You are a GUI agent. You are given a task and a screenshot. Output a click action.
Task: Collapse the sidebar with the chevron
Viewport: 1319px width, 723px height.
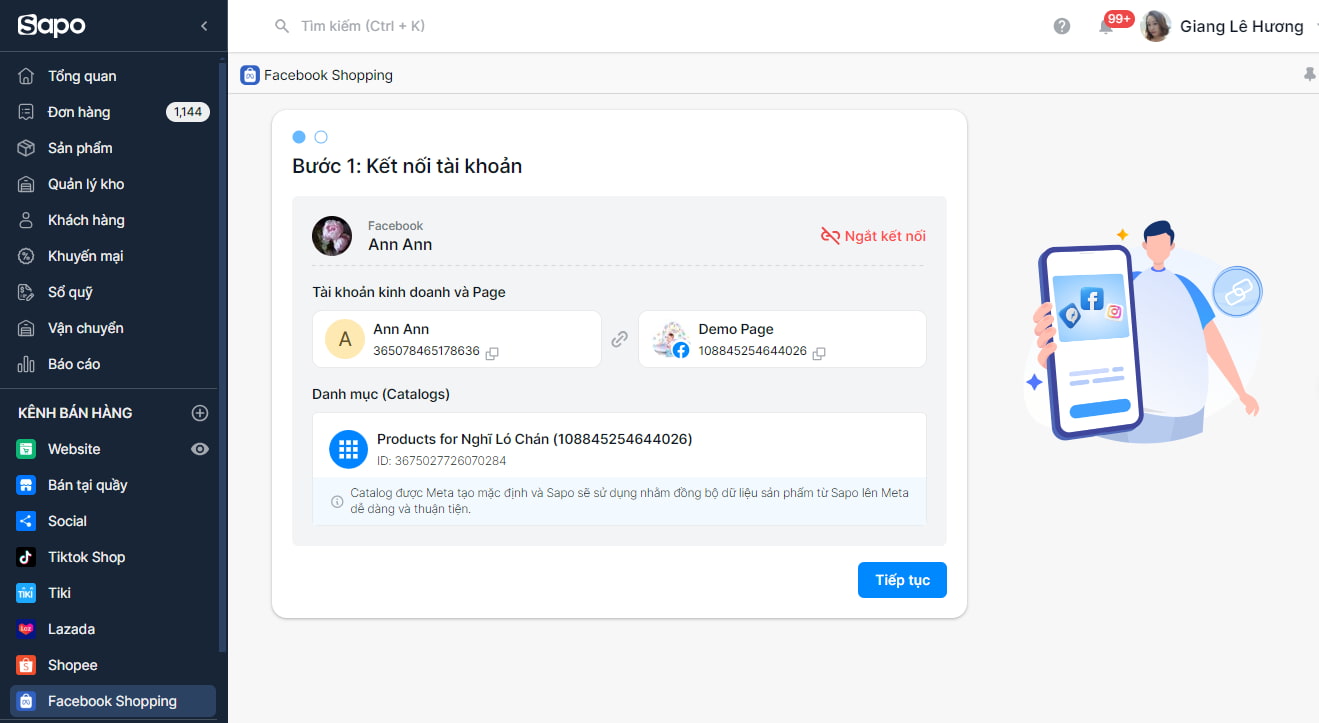[x=205, y=25]
